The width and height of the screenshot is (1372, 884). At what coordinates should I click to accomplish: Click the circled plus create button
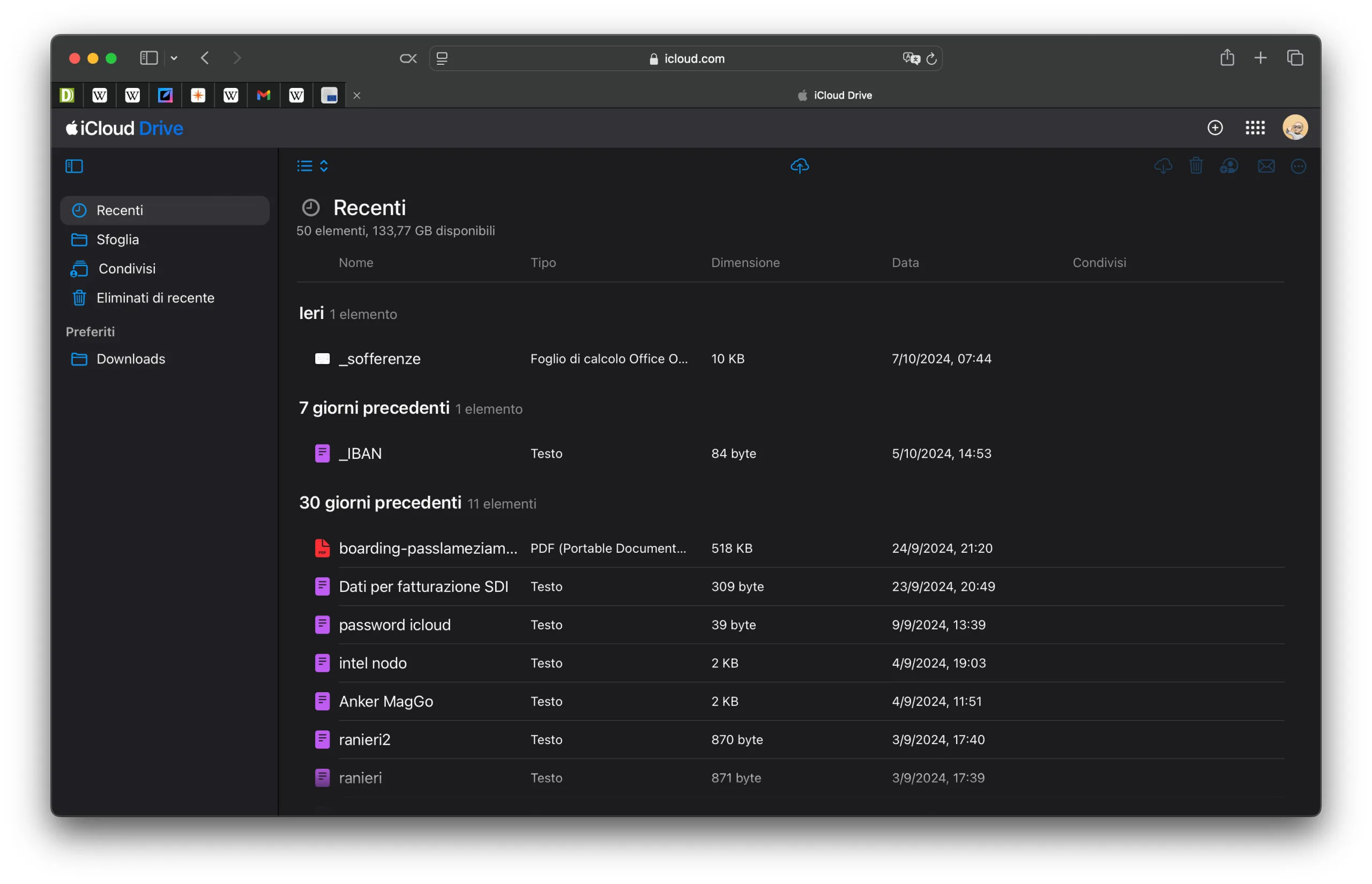point(1215,128)
